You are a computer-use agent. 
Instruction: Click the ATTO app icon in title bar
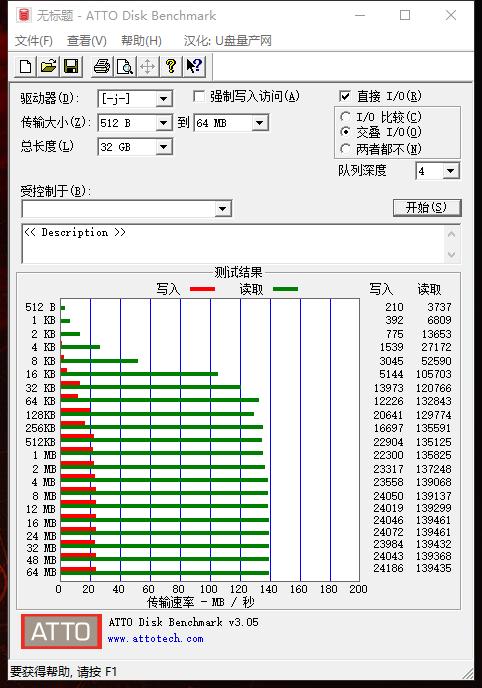pos(23,15)
